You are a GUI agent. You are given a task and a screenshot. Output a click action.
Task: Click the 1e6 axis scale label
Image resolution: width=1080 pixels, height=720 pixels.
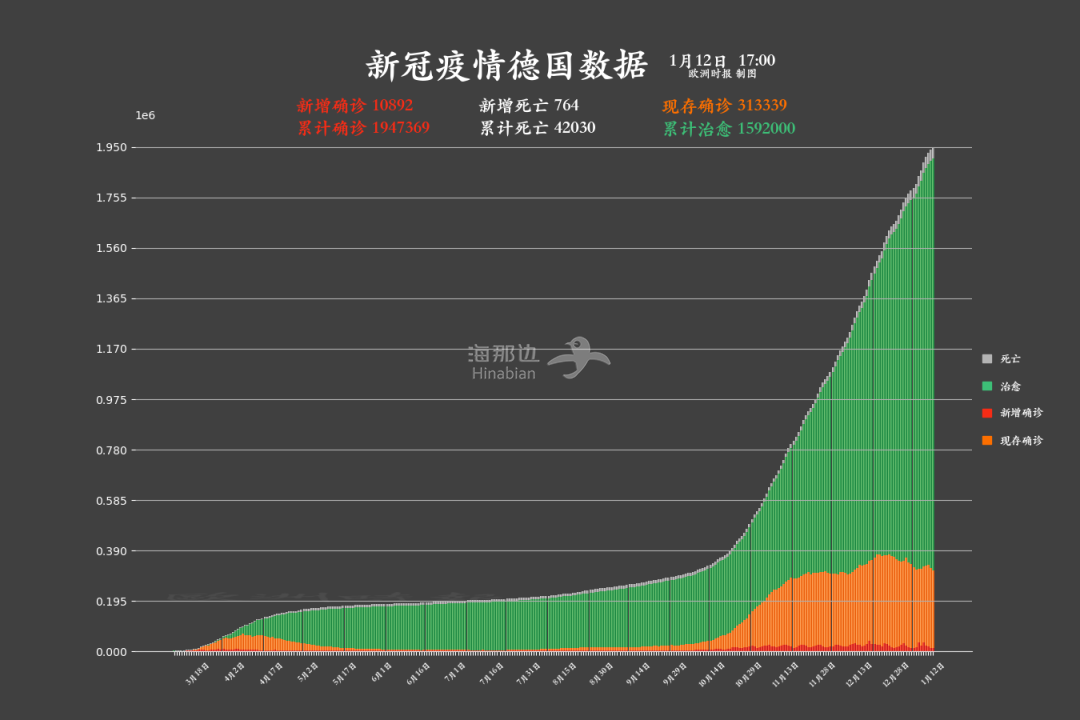pos(146,116)
